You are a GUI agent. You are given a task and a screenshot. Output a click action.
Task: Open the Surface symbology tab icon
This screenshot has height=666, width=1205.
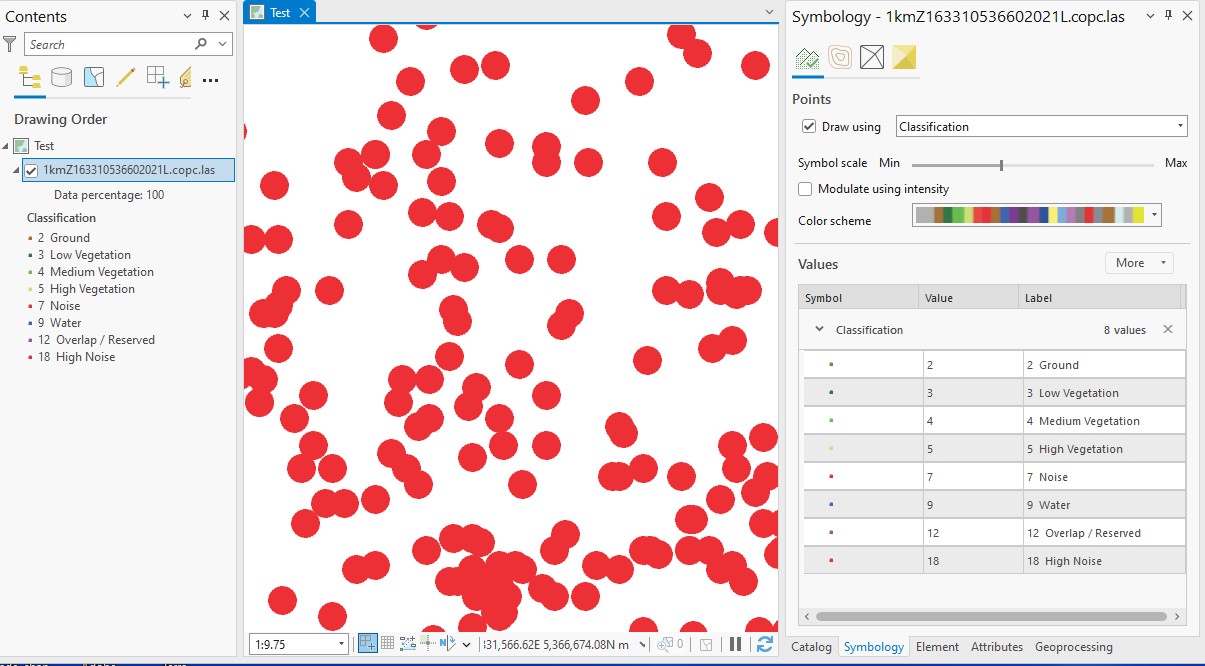tap(904, 58)
